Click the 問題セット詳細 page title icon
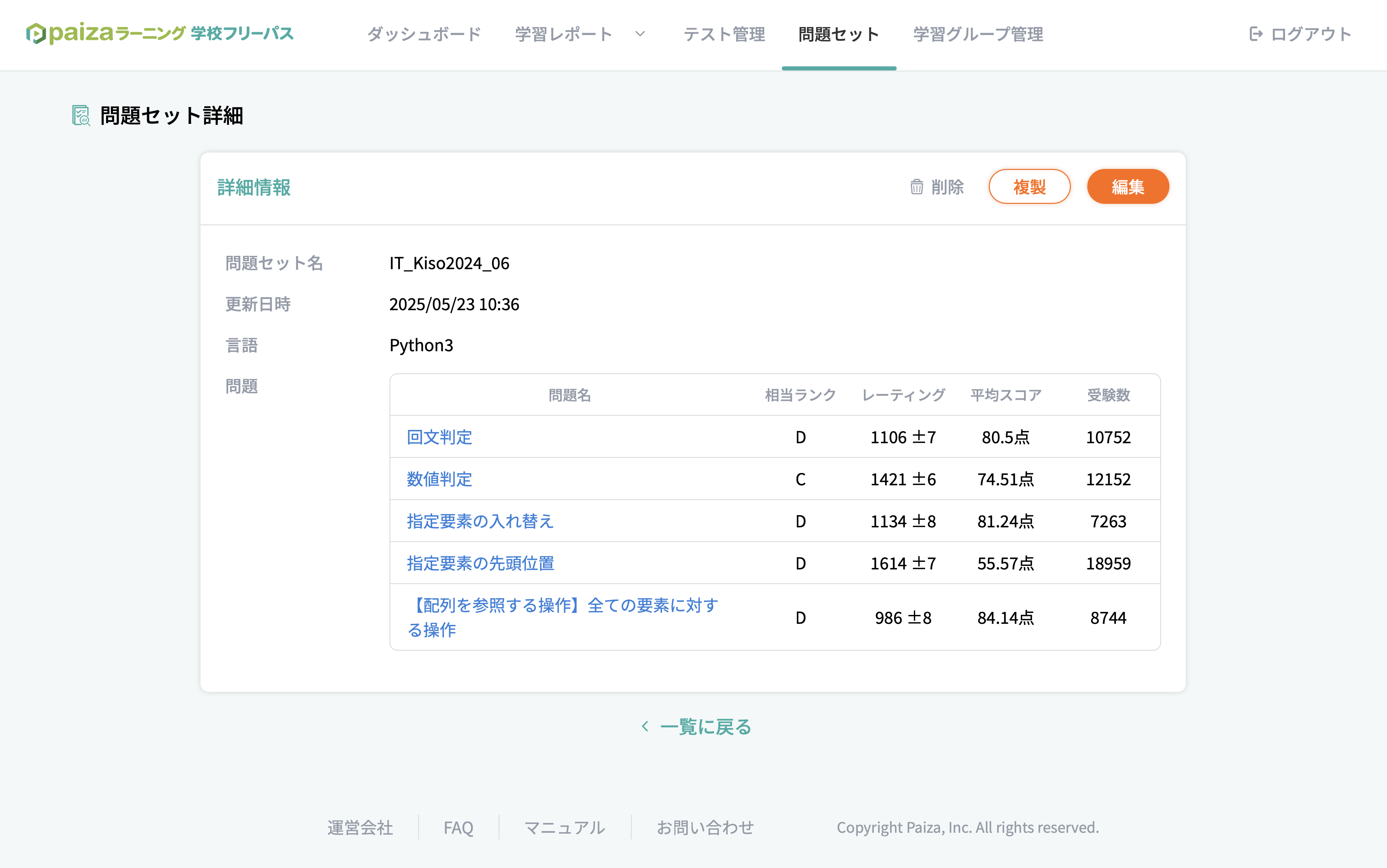Viewport: 1387px width, 868px height. click(x=81, y=115)
